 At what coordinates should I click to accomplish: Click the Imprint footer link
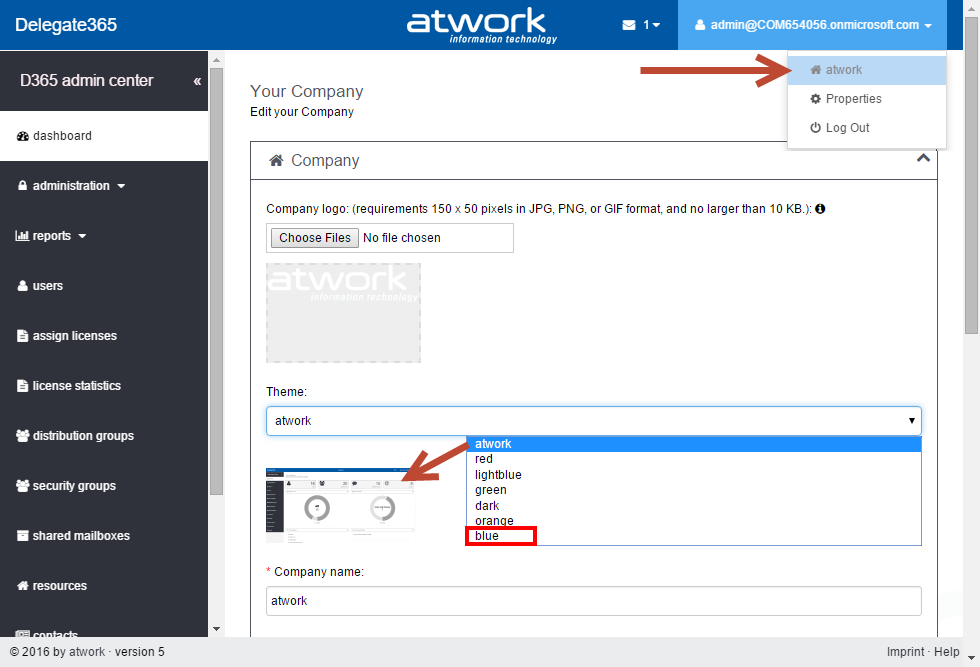[905, 651]
